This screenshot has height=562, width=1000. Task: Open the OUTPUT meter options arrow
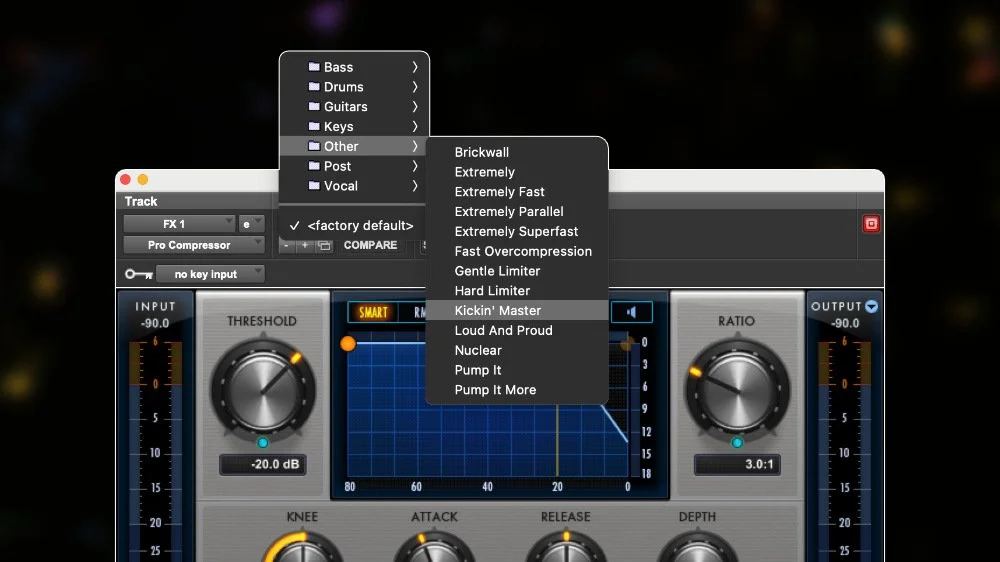[872, 307]
